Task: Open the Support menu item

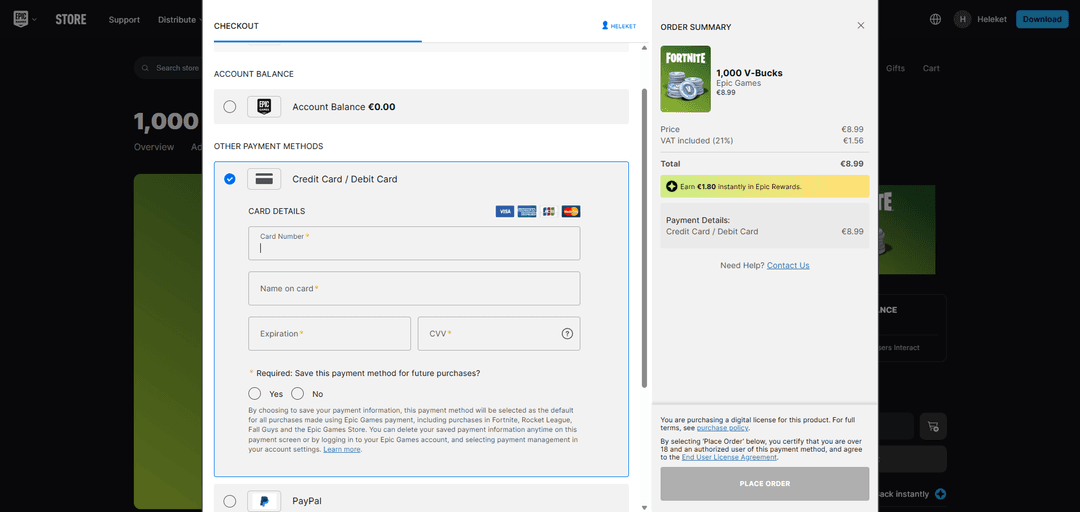Action: coord(124,20)
